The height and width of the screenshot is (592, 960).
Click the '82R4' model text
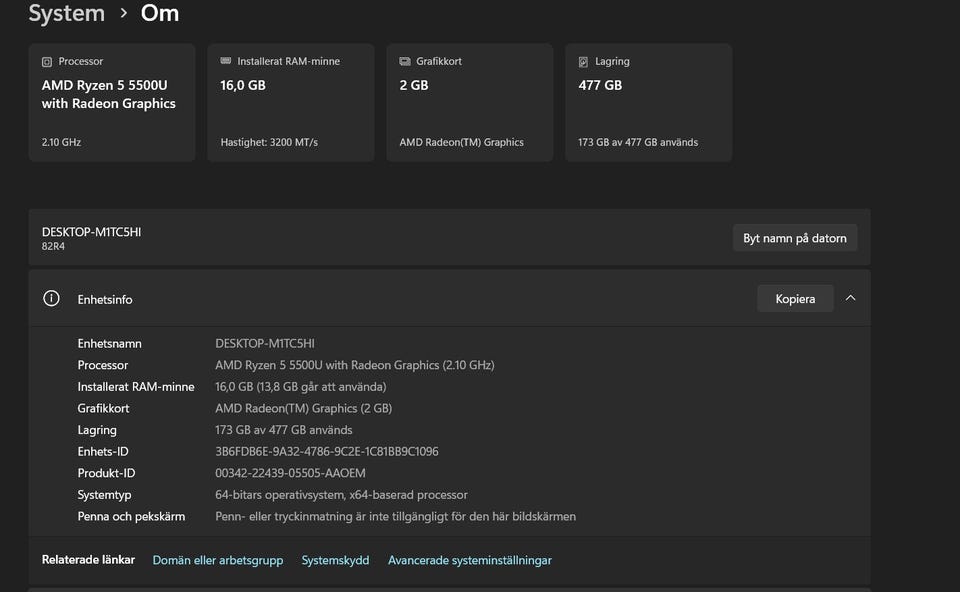coord(53,246)
